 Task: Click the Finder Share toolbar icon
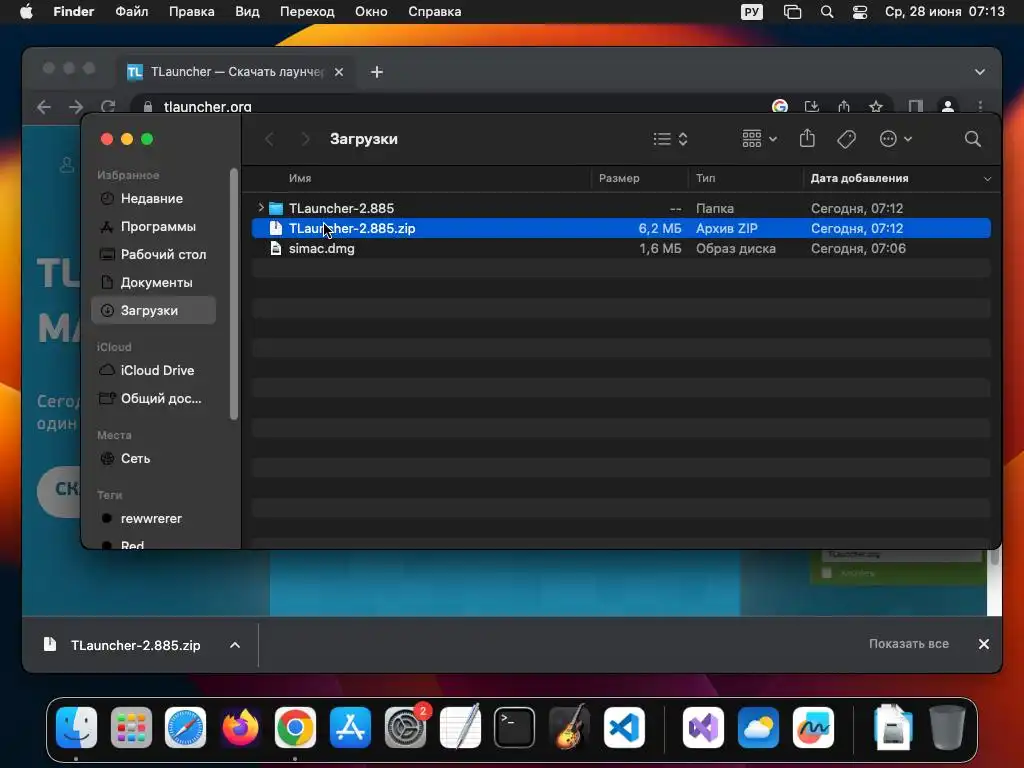807,138
